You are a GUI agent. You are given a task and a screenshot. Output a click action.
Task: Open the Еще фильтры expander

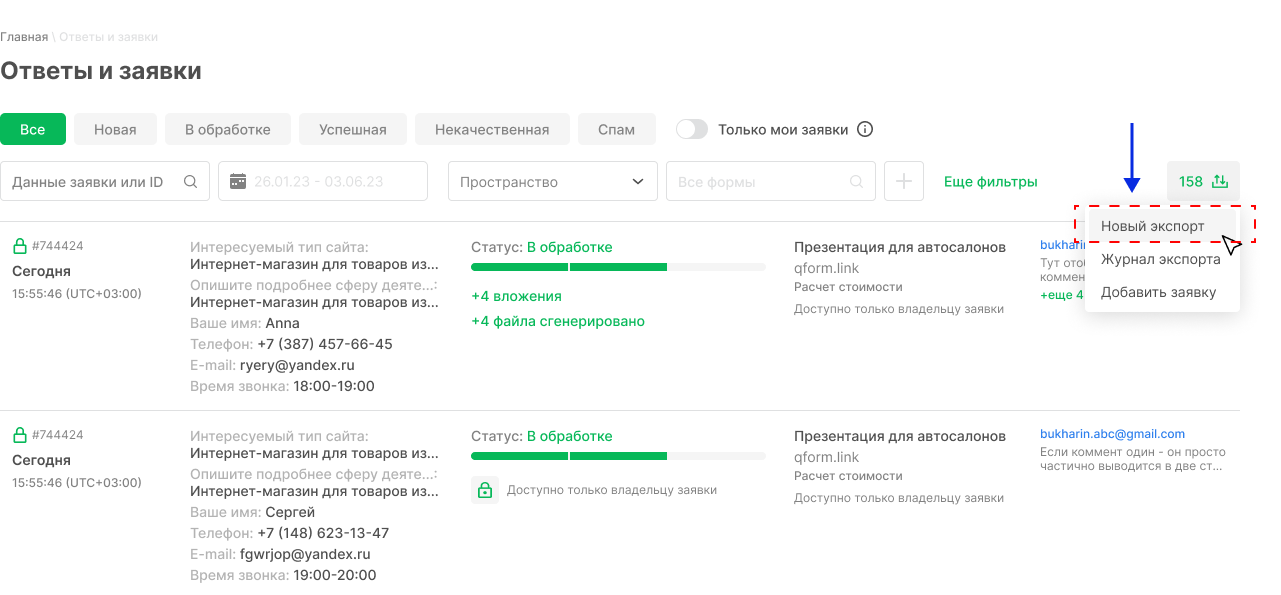(x=990, y=182)
